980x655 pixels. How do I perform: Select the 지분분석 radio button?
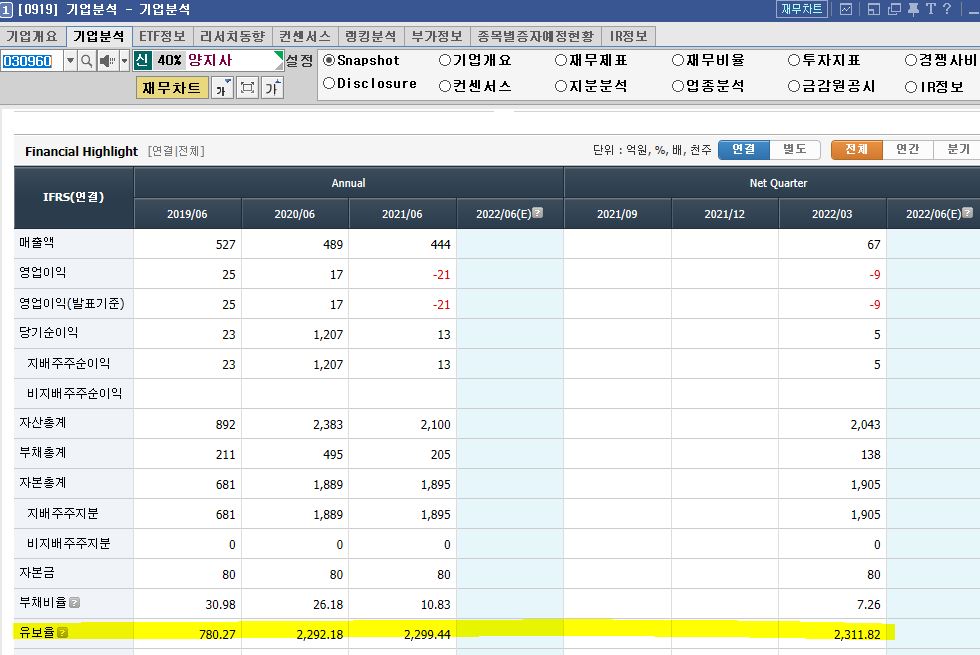pos(561,86)
